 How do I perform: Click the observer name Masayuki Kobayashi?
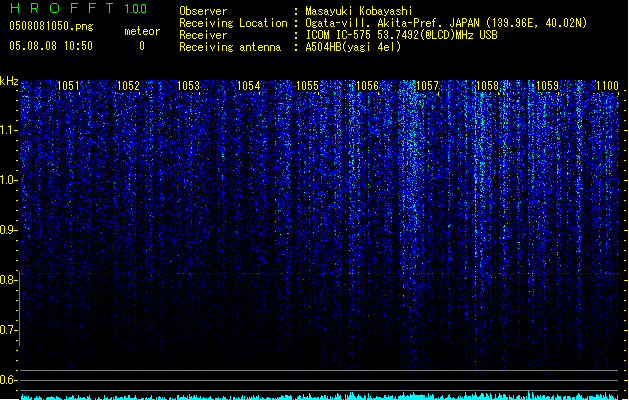pyautogui.click(x=359, y=11)
